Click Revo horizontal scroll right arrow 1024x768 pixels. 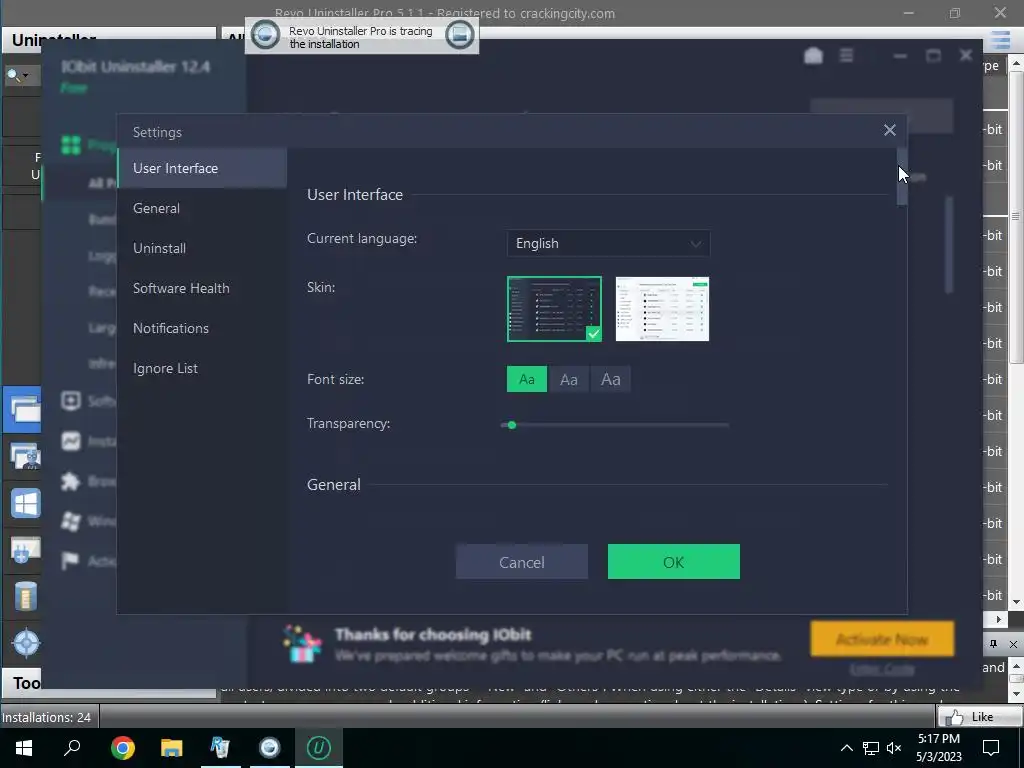click(999, 618)
